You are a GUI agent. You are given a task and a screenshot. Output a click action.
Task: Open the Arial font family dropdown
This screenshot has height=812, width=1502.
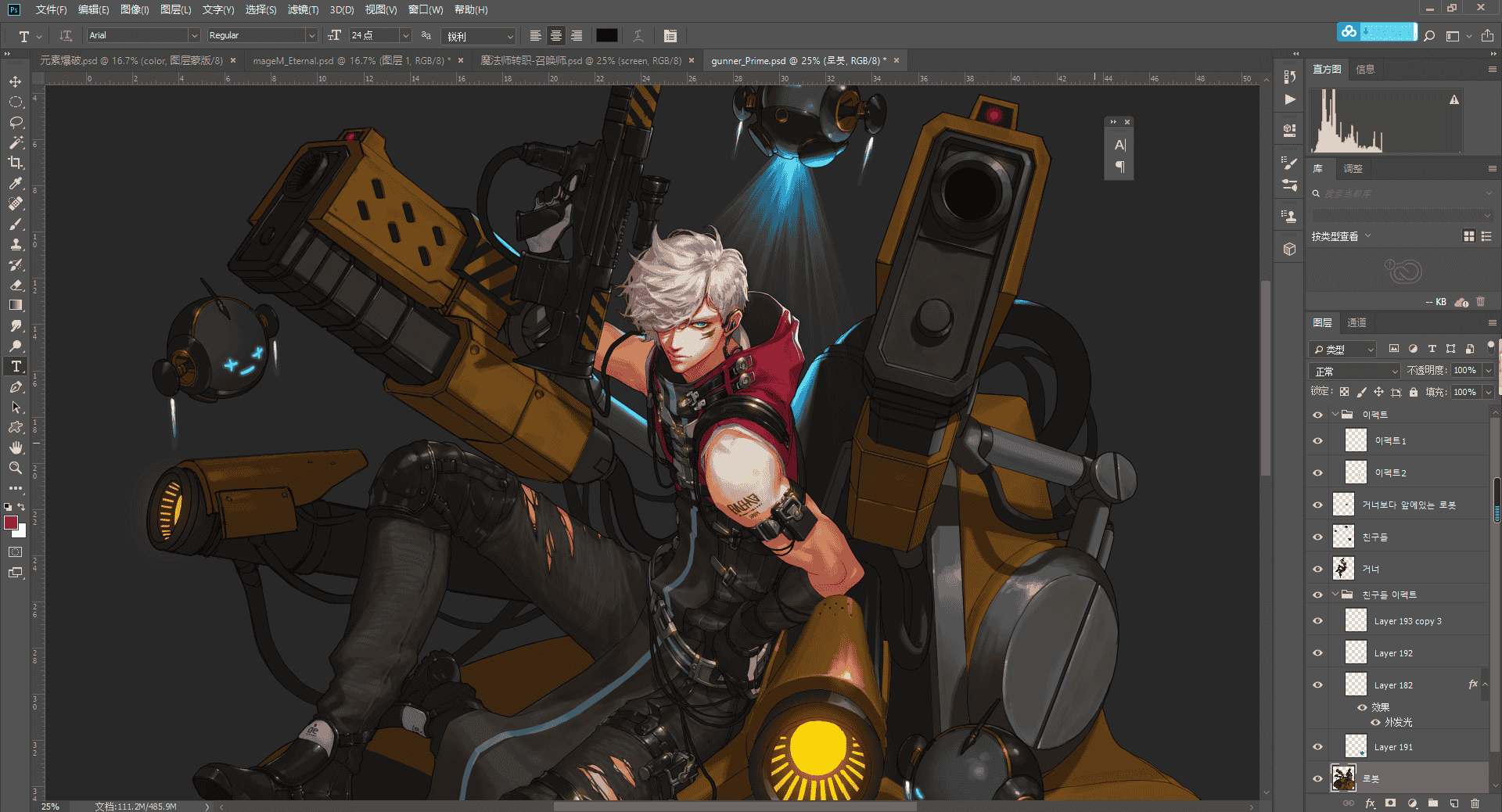tap(194, 35)
